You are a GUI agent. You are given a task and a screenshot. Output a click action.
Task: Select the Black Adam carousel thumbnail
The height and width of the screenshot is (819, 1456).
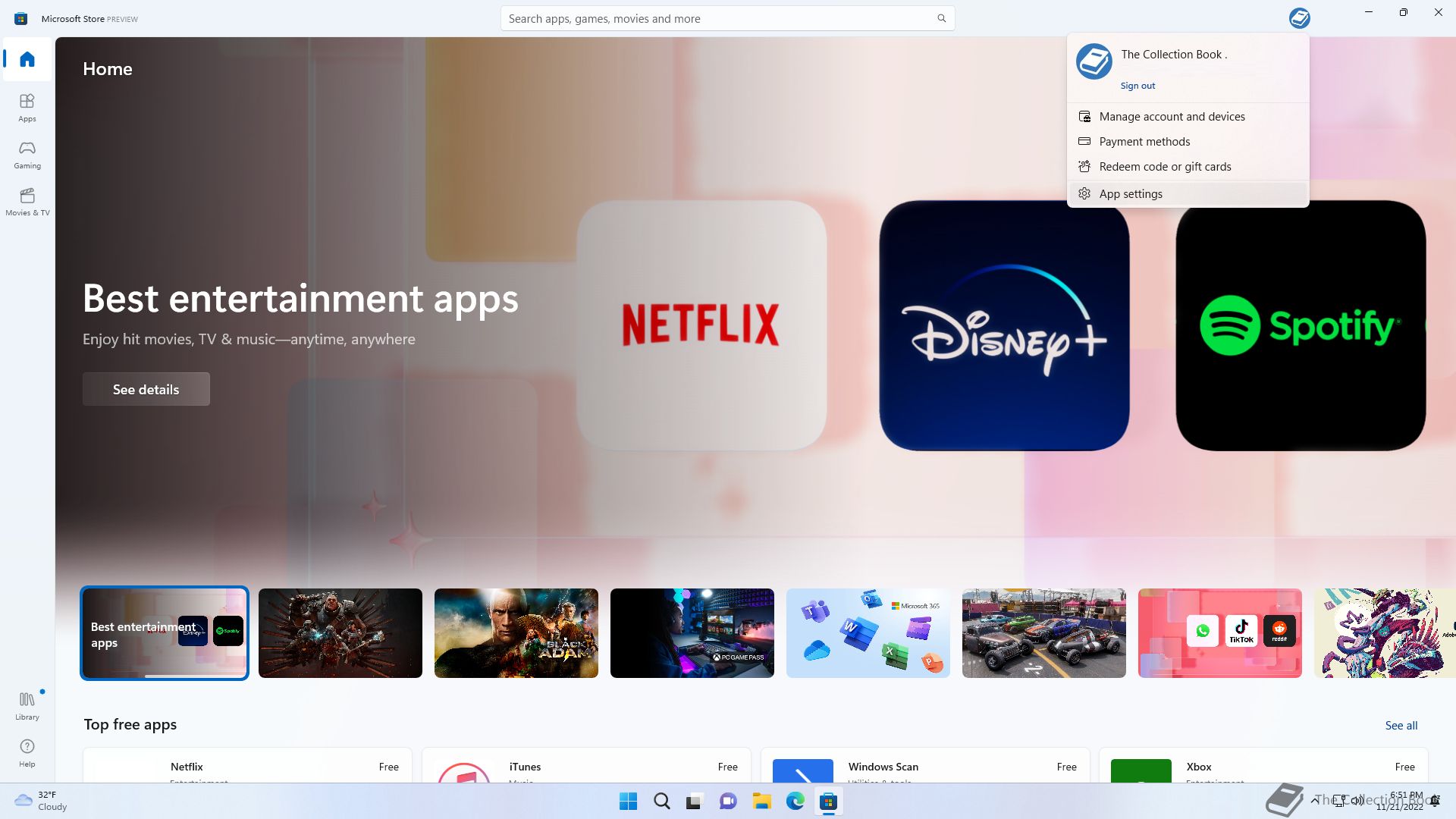(x=516, y=633)
